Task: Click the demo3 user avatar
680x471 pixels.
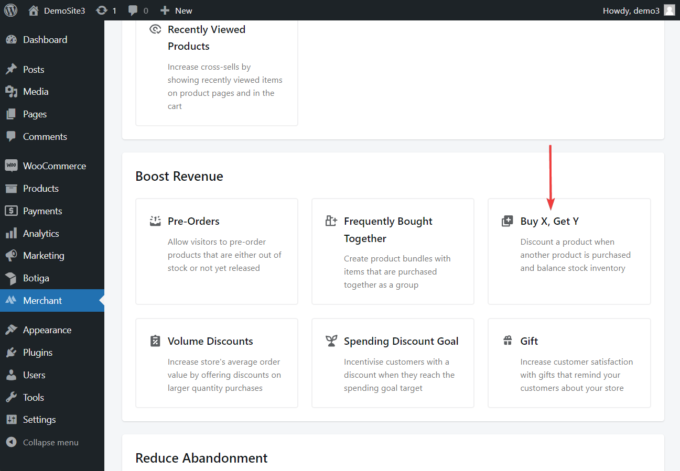Action: (x=670, y=10)
